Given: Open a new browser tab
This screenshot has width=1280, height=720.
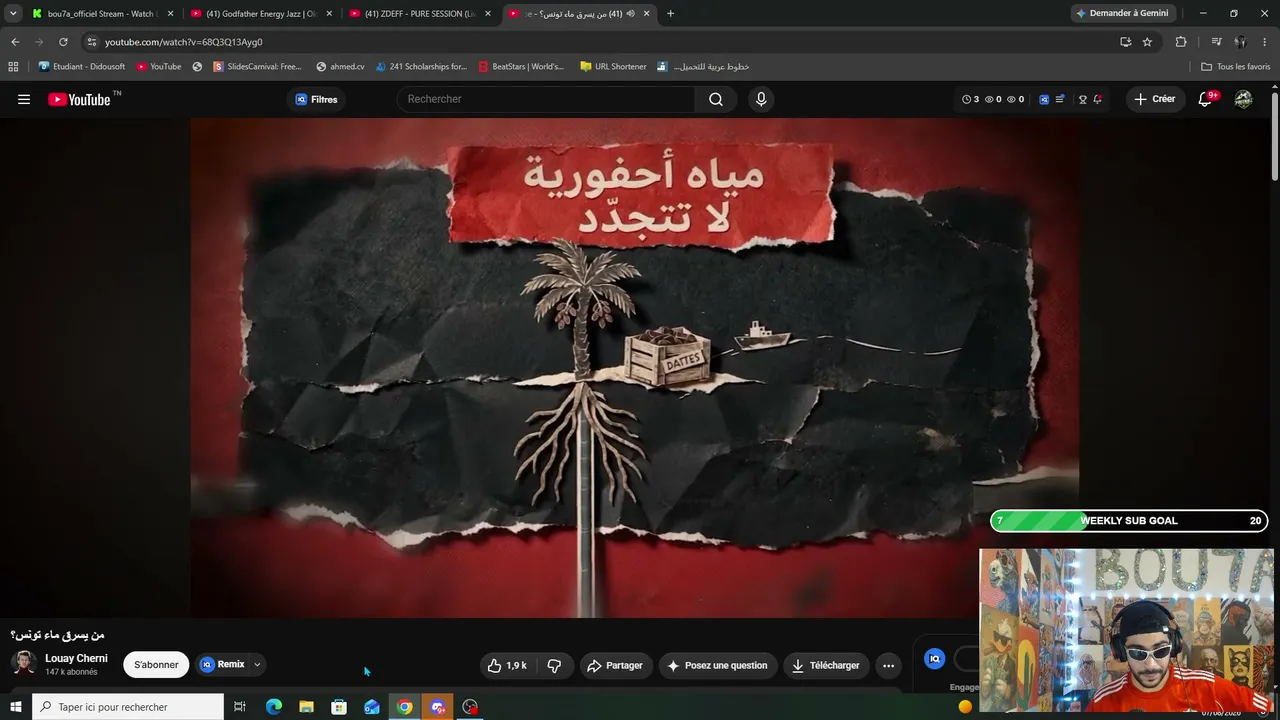Looking at the screenshot, I should pos(670,14).
